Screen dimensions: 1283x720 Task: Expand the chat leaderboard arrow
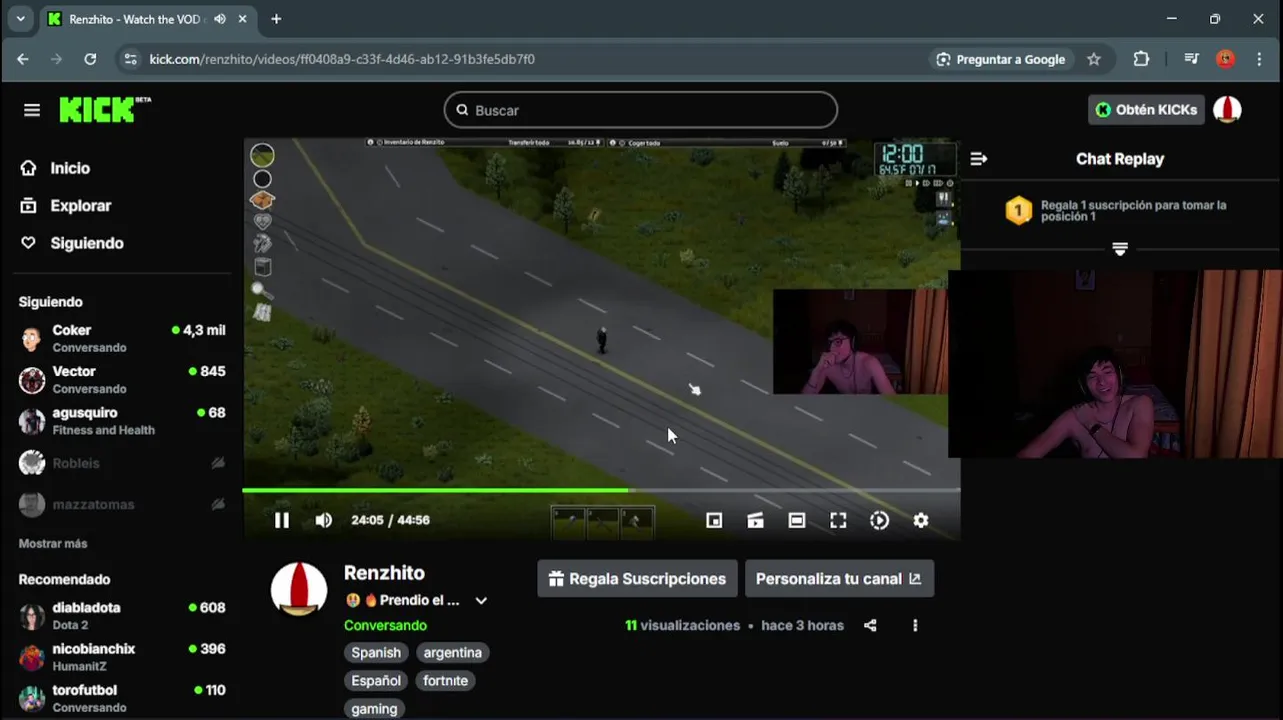1120,249
